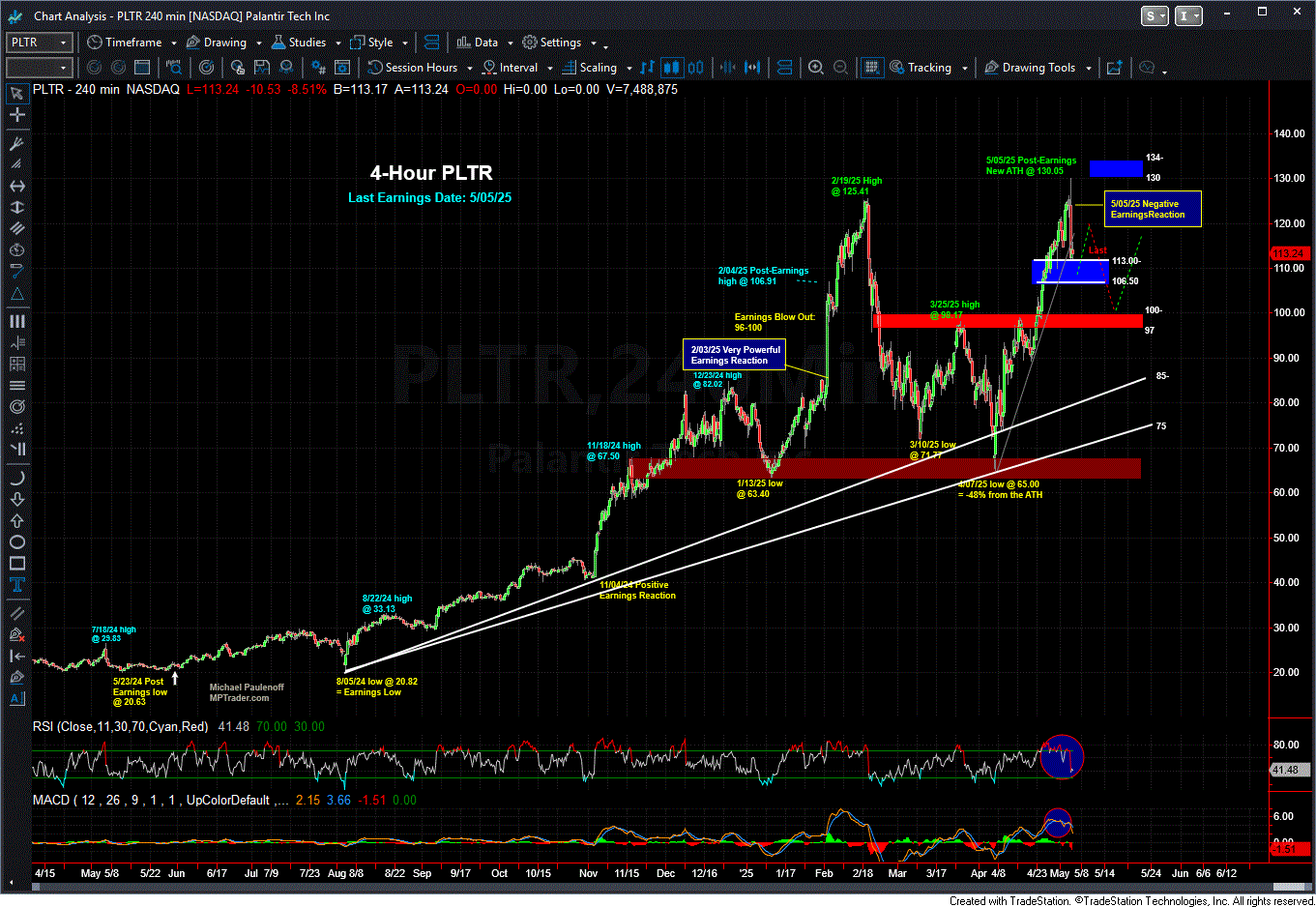The width and height of the screenshot is (1316, 907).
Task: Click the dark red 63-67 support zone band
Action: pos(885,468)
